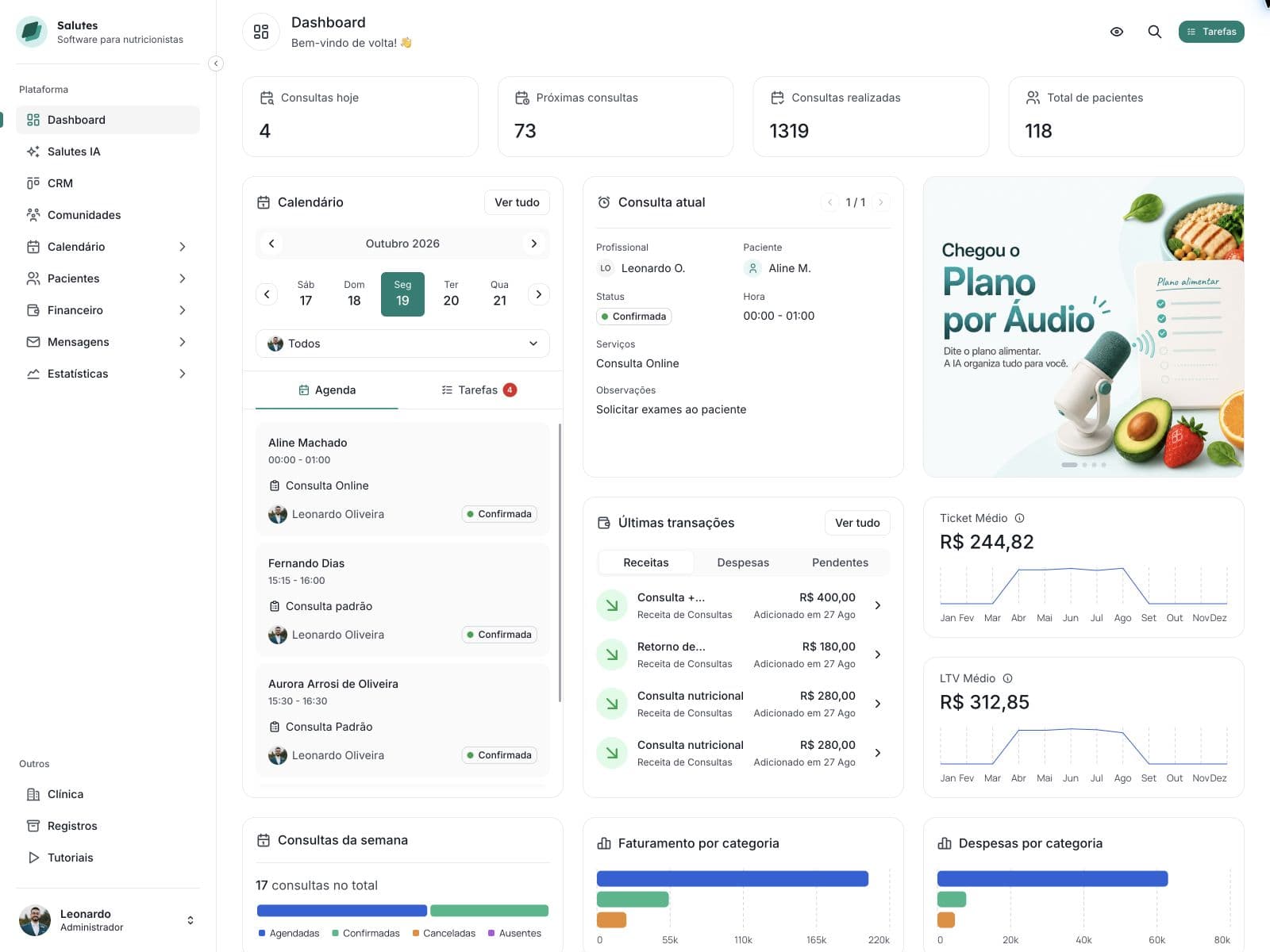Image resolution: width=1270 pixels, height=952 pixels.
Task: Open Clínica in the sidebar
Action: [108, 794]
